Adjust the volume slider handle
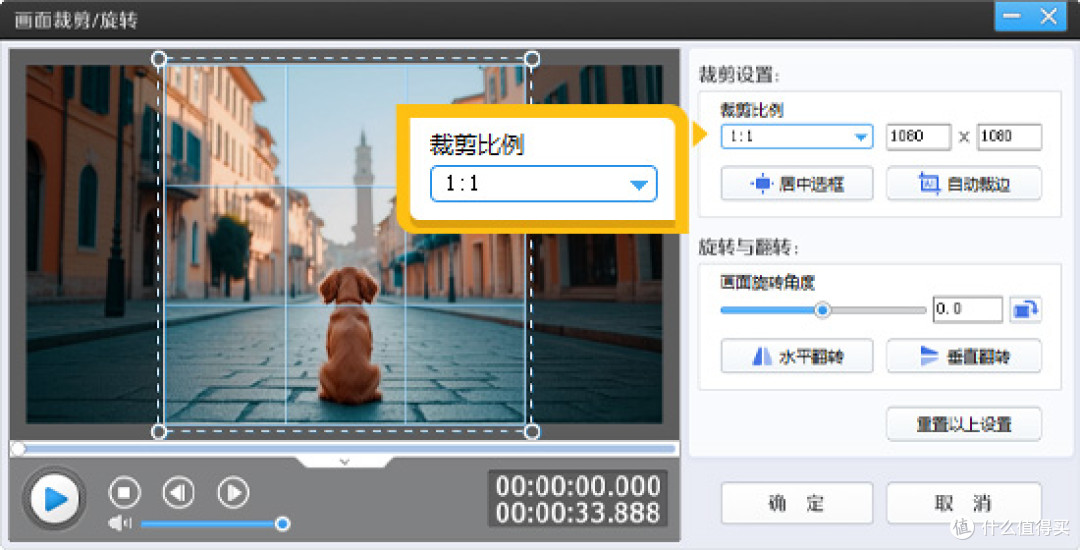The height and width of the screenshot is (550, 1080). (x=282, y=524)
